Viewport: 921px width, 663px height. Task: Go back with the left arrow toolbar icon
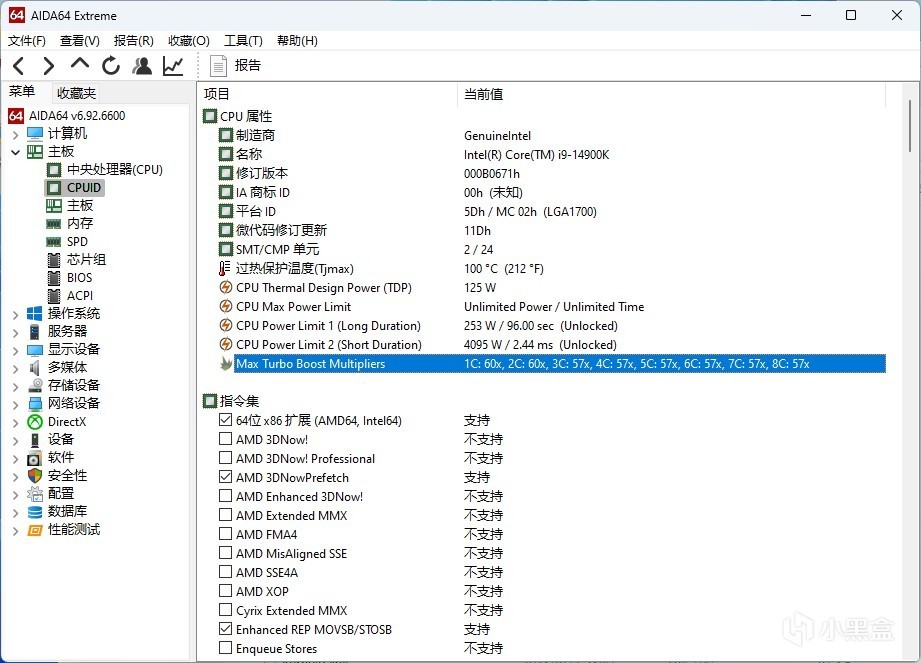[x=19, y=66]
